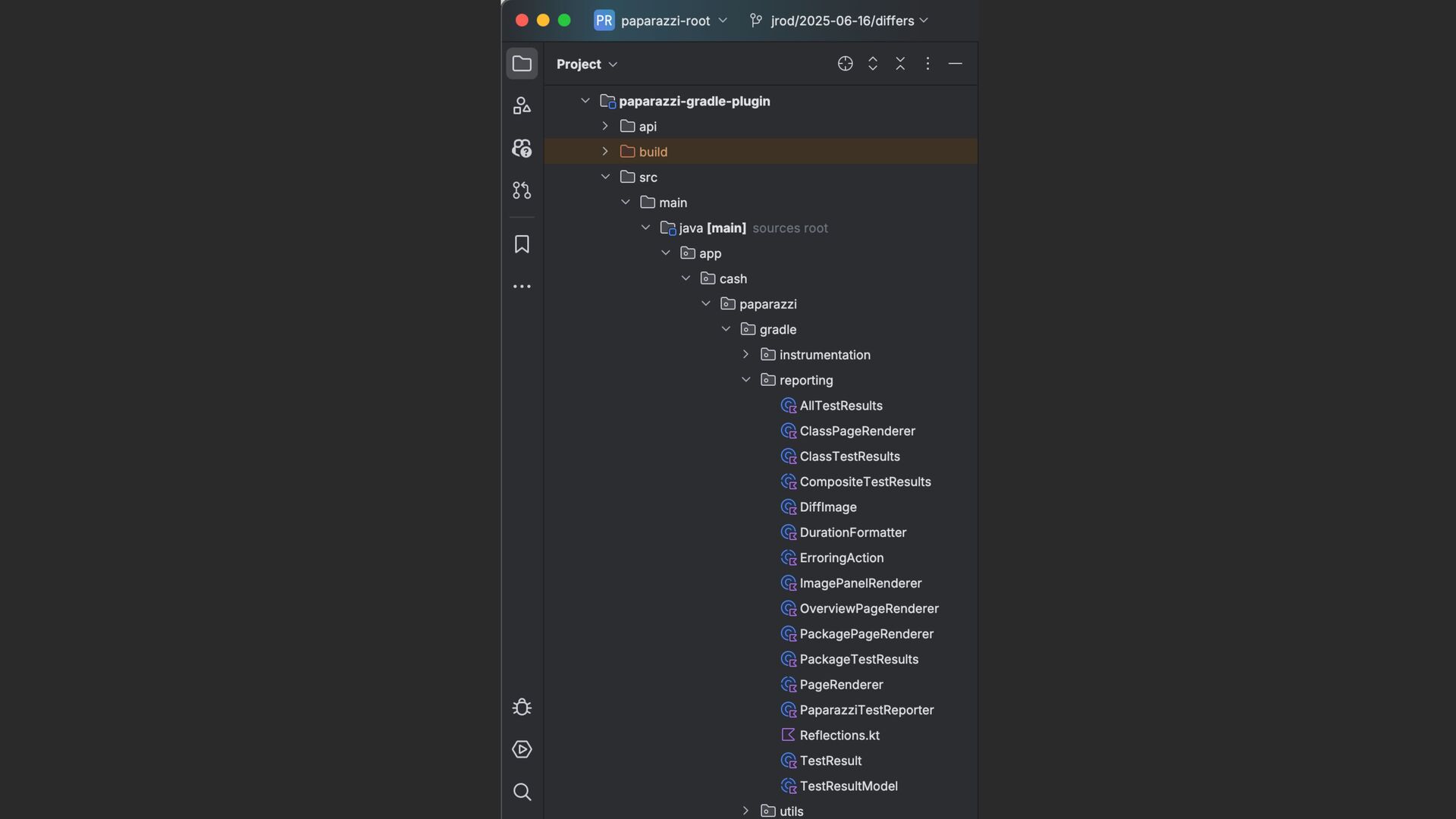Select opened file crosshair icon
Viewport: 1456px width, 819px height.
[846, 64]
